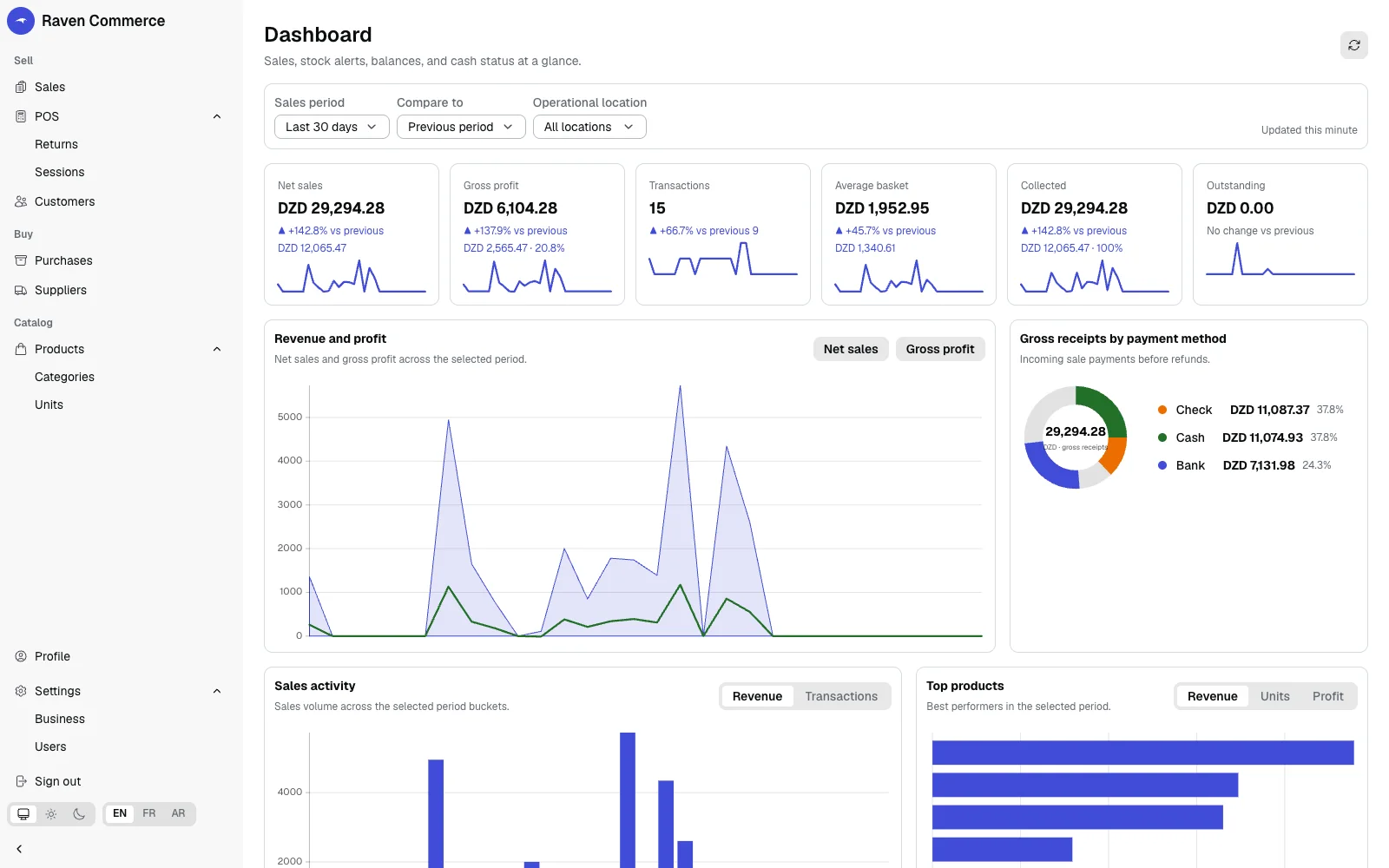The width and height of the screenshot is (1389, 868).
Task: Click the green Cash legend dot
Action: (x=1162, y=437)
